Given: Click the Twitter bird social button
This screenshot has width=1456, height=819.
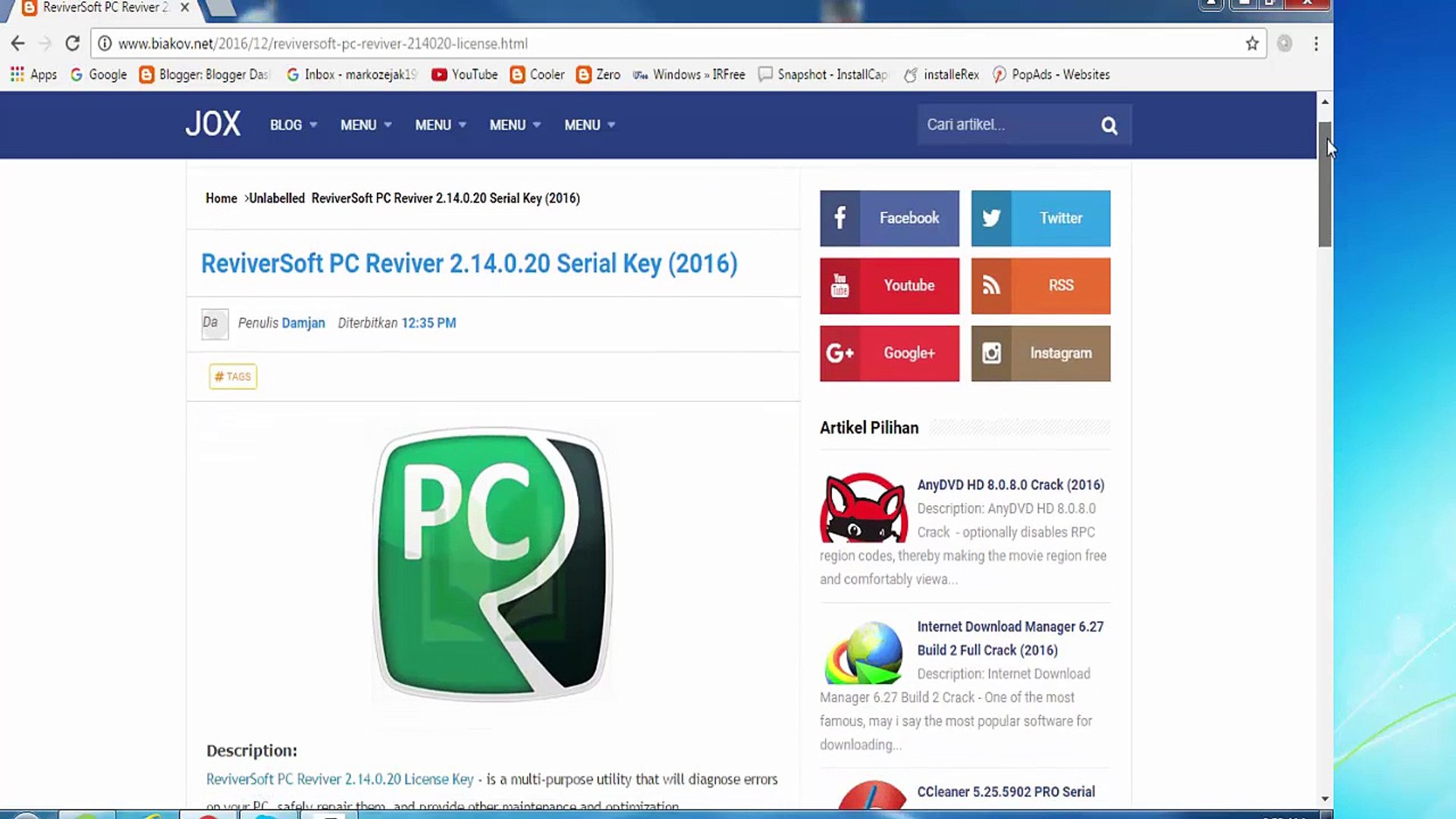Looking at the screenshot, I should [991, 218].
